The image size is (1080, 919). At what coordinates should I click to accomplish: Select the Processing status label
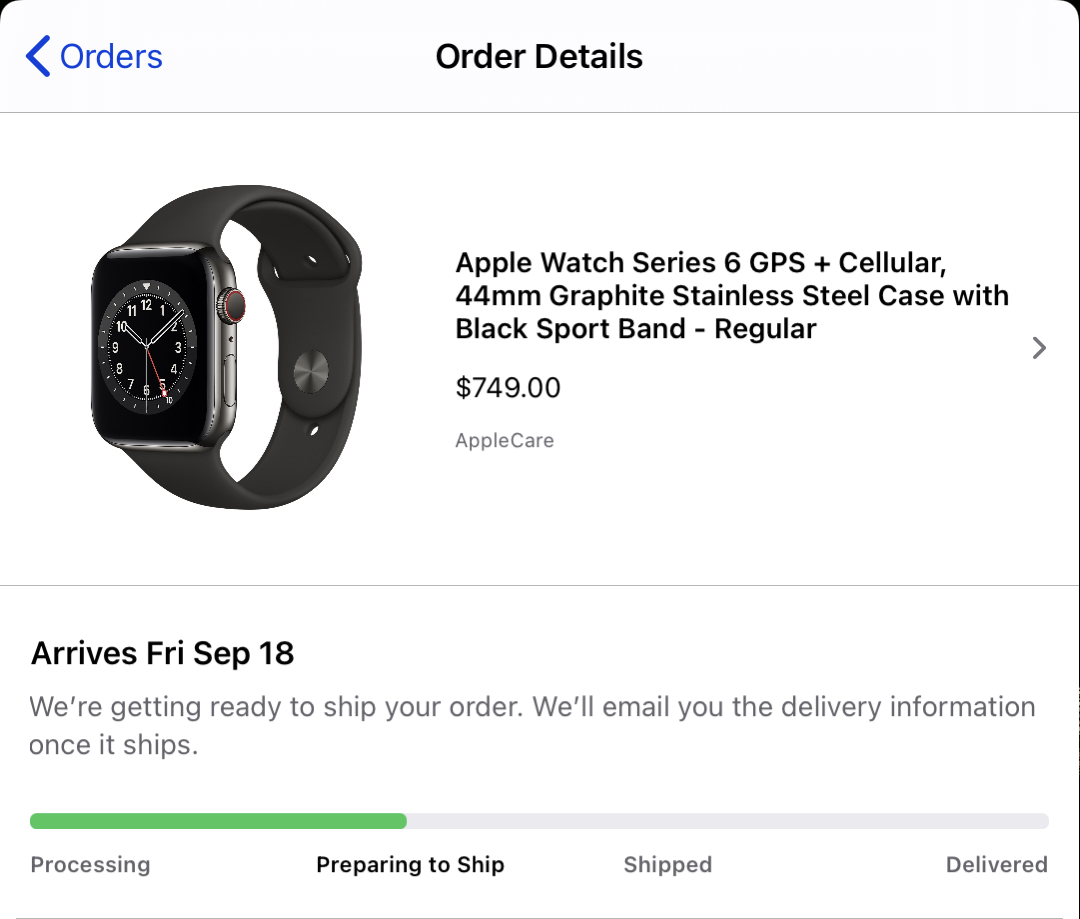coord(90,865)
